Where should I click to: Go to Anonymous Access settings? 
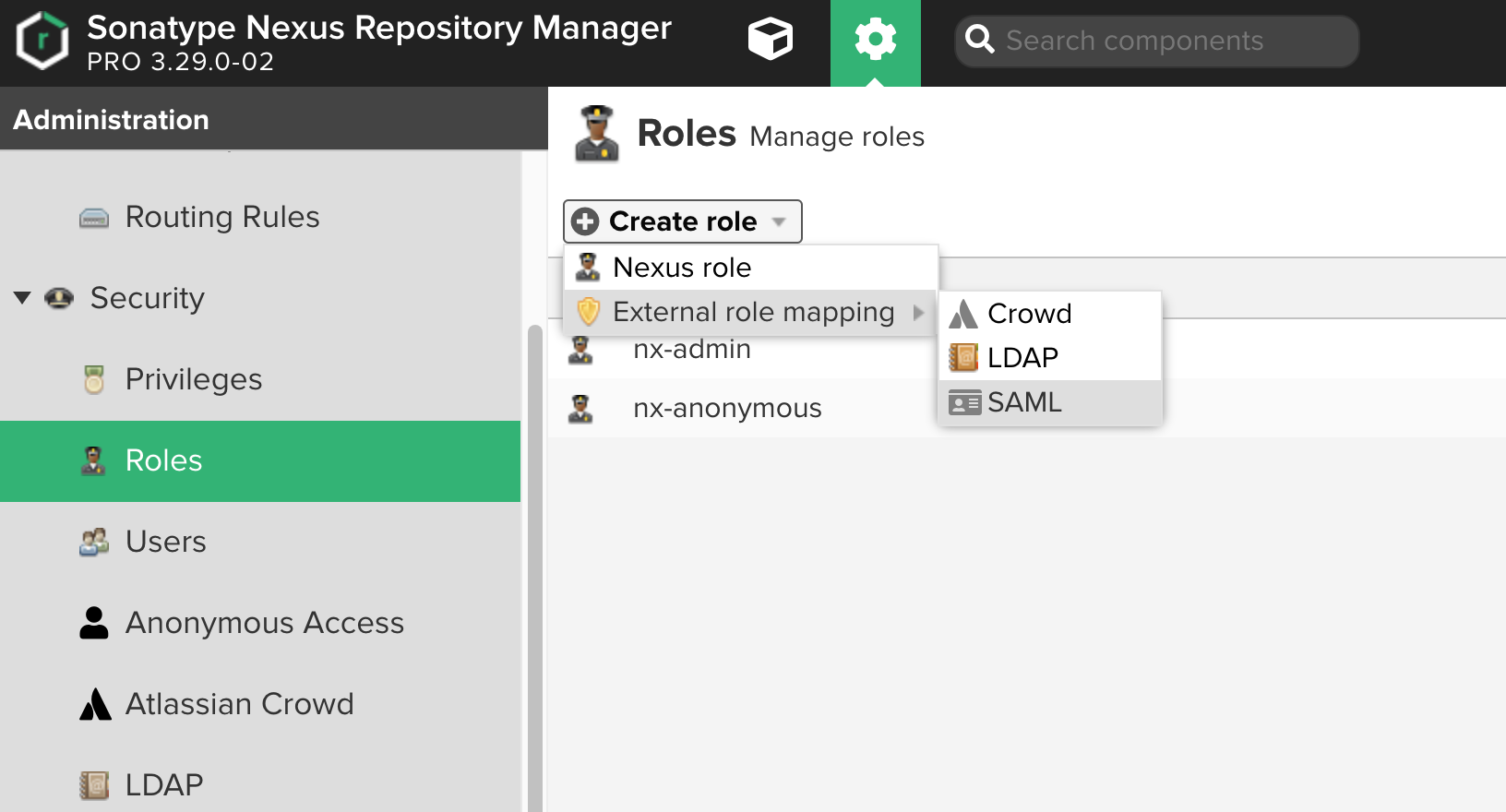(x=264, y=623)
